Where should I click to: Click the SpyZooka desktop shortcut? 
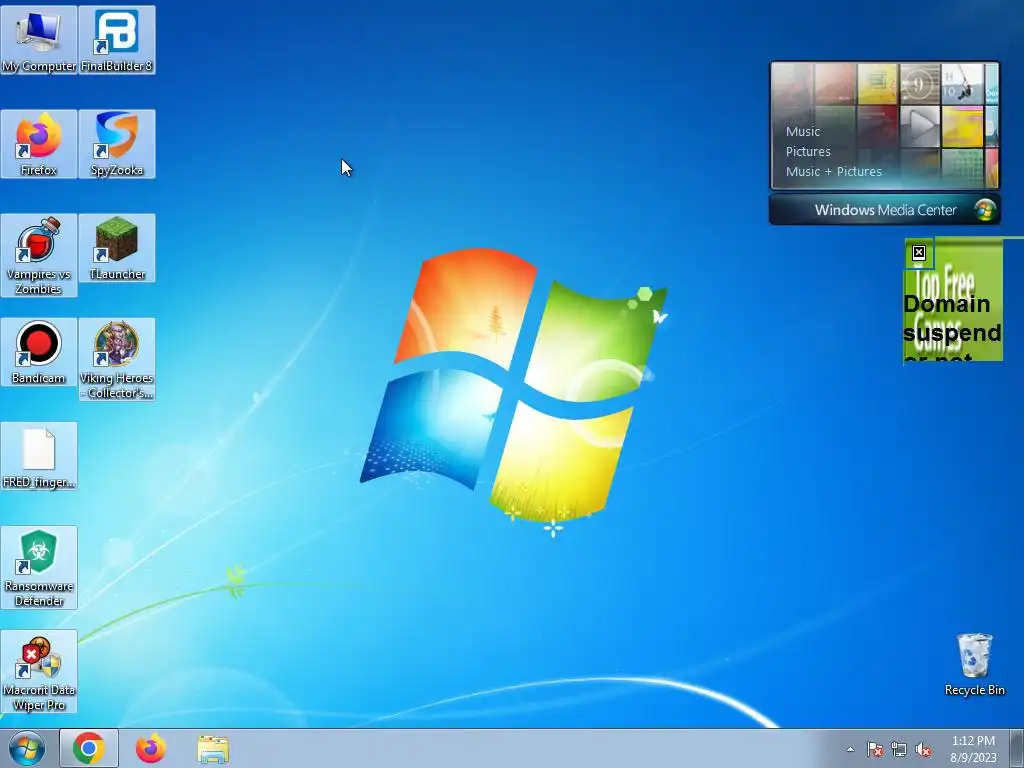click(x=117, y=144)
